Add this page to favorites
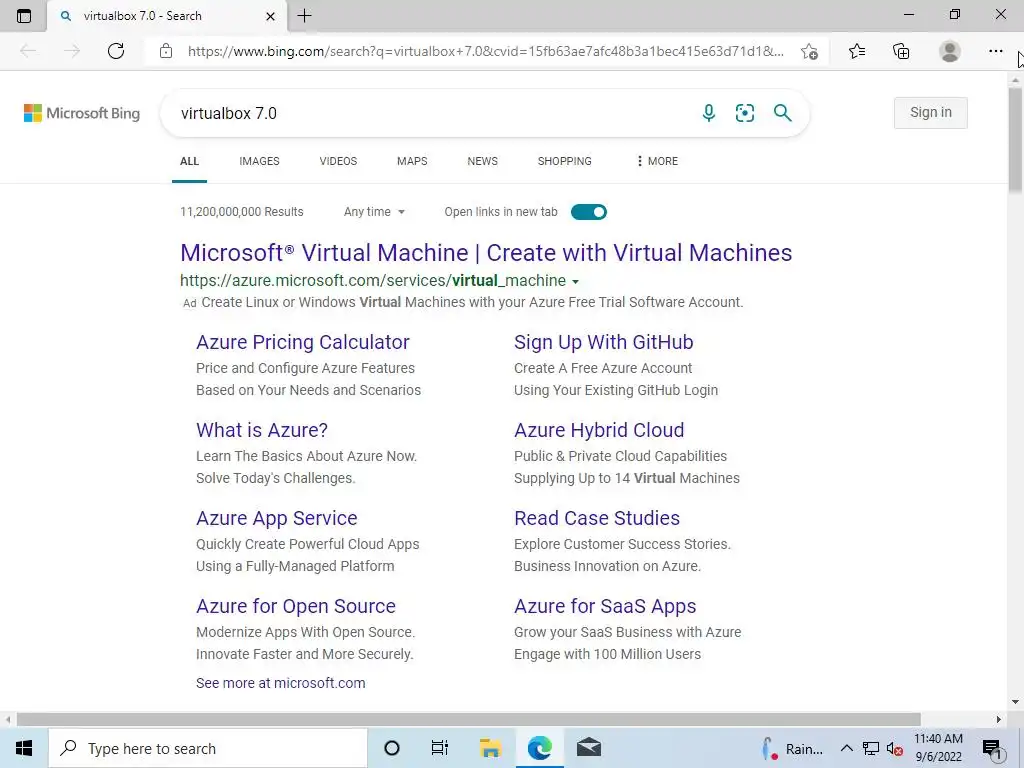This screenshot has height=768, width=1024. tap(809, 52)
